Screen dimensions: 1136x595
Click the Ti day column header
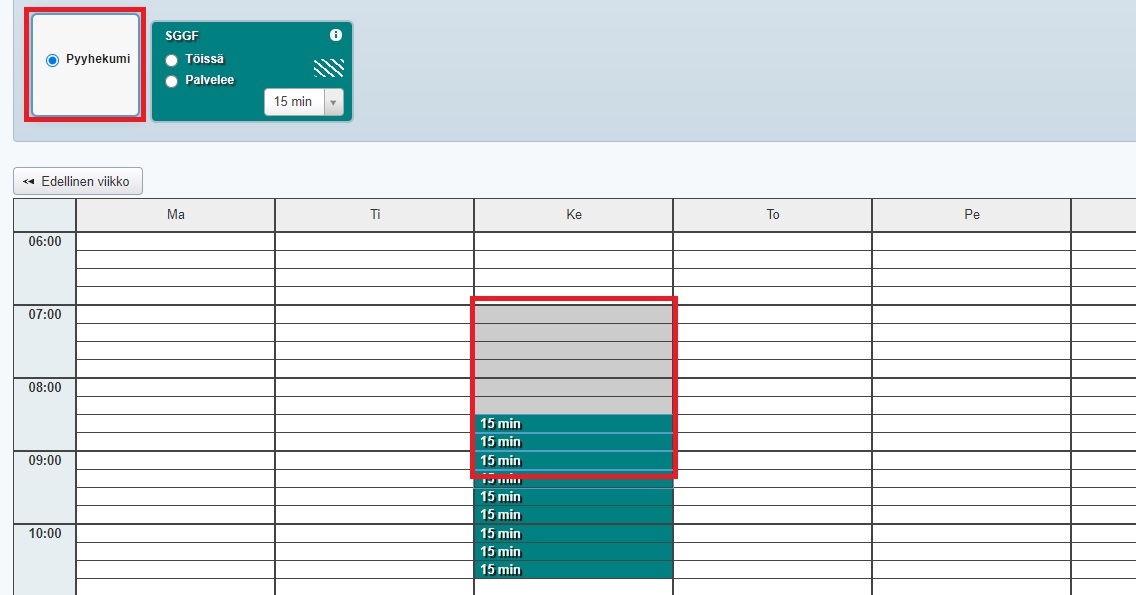374,215
